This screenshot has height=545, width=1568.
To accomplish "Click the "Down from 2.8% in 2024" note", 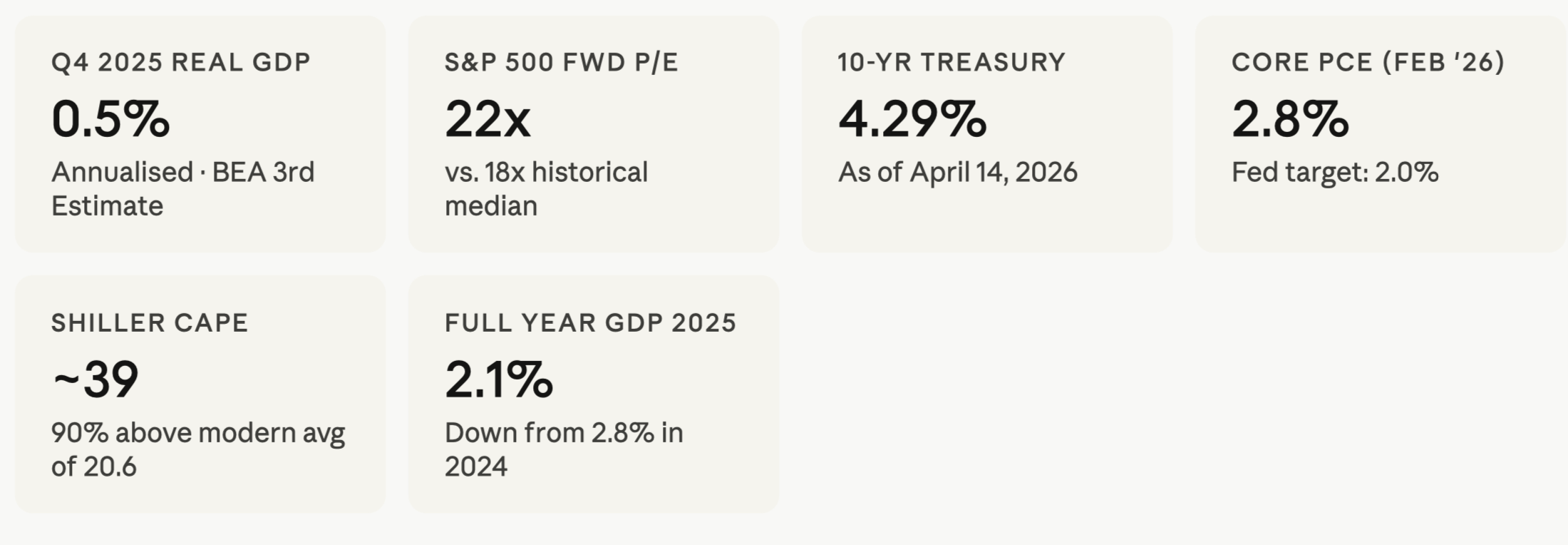I will pos(563,449).
